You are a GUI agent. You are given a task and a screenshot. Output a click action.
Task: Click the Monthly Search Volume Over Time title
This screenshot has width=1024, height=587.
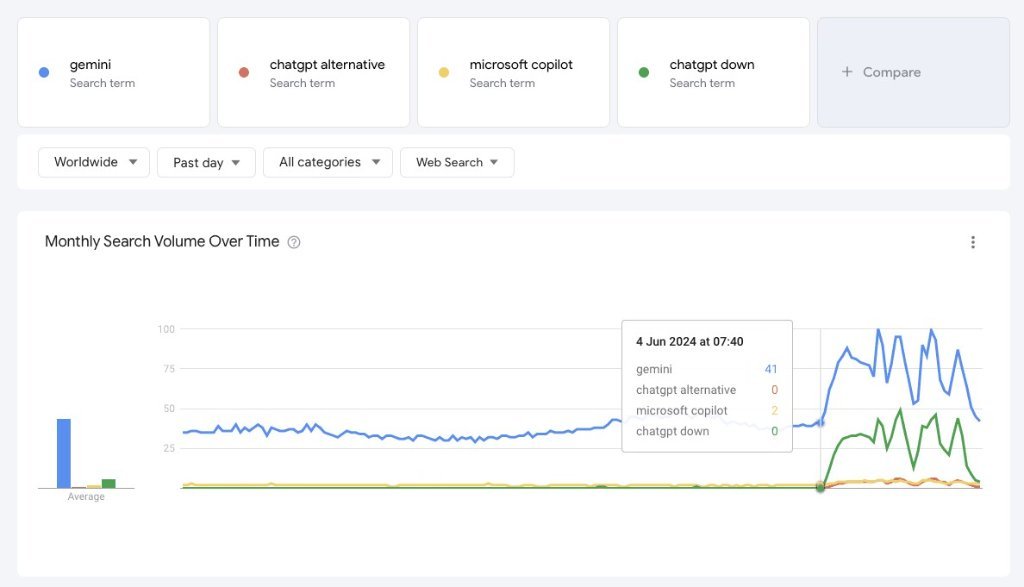[162, 242]
